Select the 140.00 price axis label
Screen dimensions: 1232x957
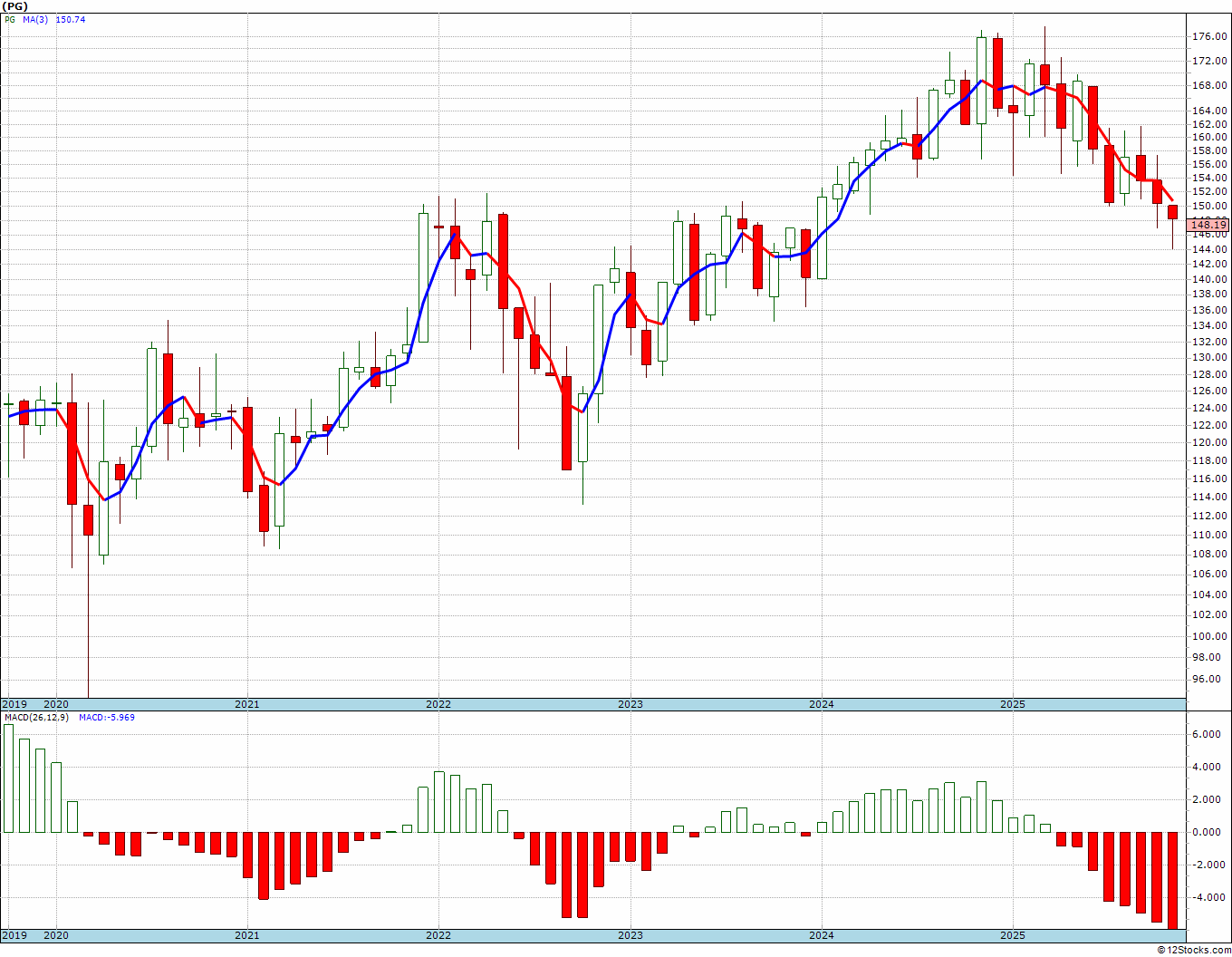1210,280
